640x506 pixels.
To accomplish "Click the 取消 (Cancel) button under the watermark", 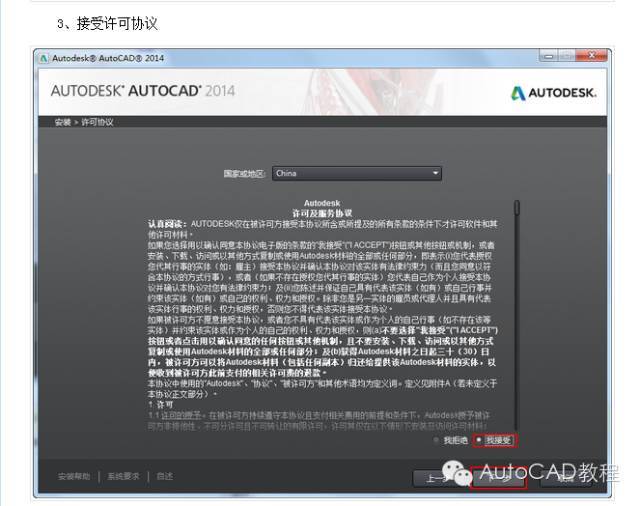I will 567,478.
